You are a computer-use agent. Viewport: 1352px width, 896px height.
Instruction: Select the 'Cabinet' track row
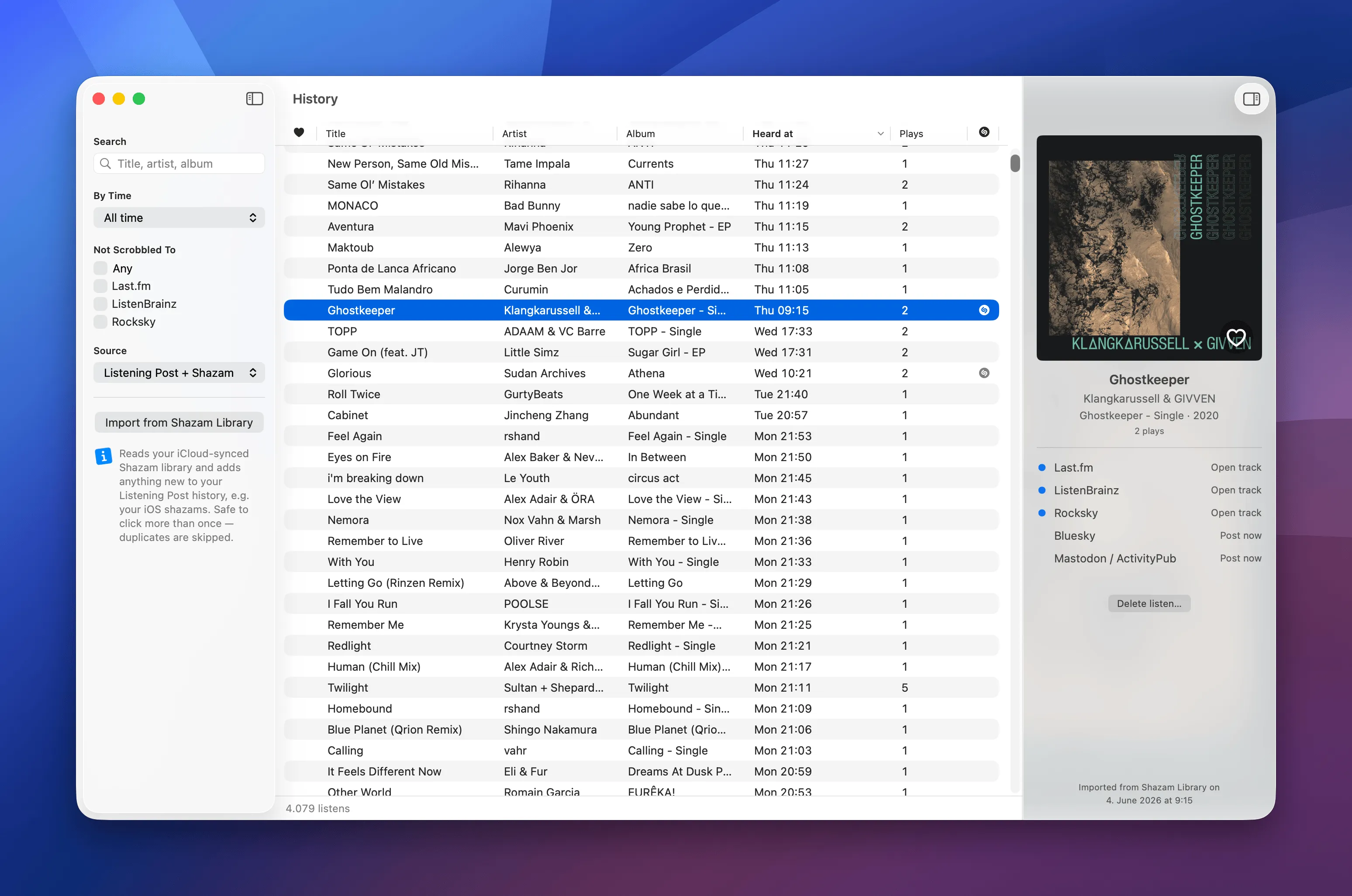tap(641, 415)
